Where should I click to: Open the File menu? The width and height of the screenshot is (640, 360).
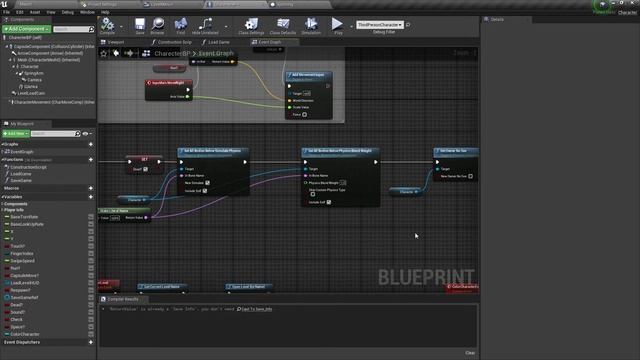[7, 12]
